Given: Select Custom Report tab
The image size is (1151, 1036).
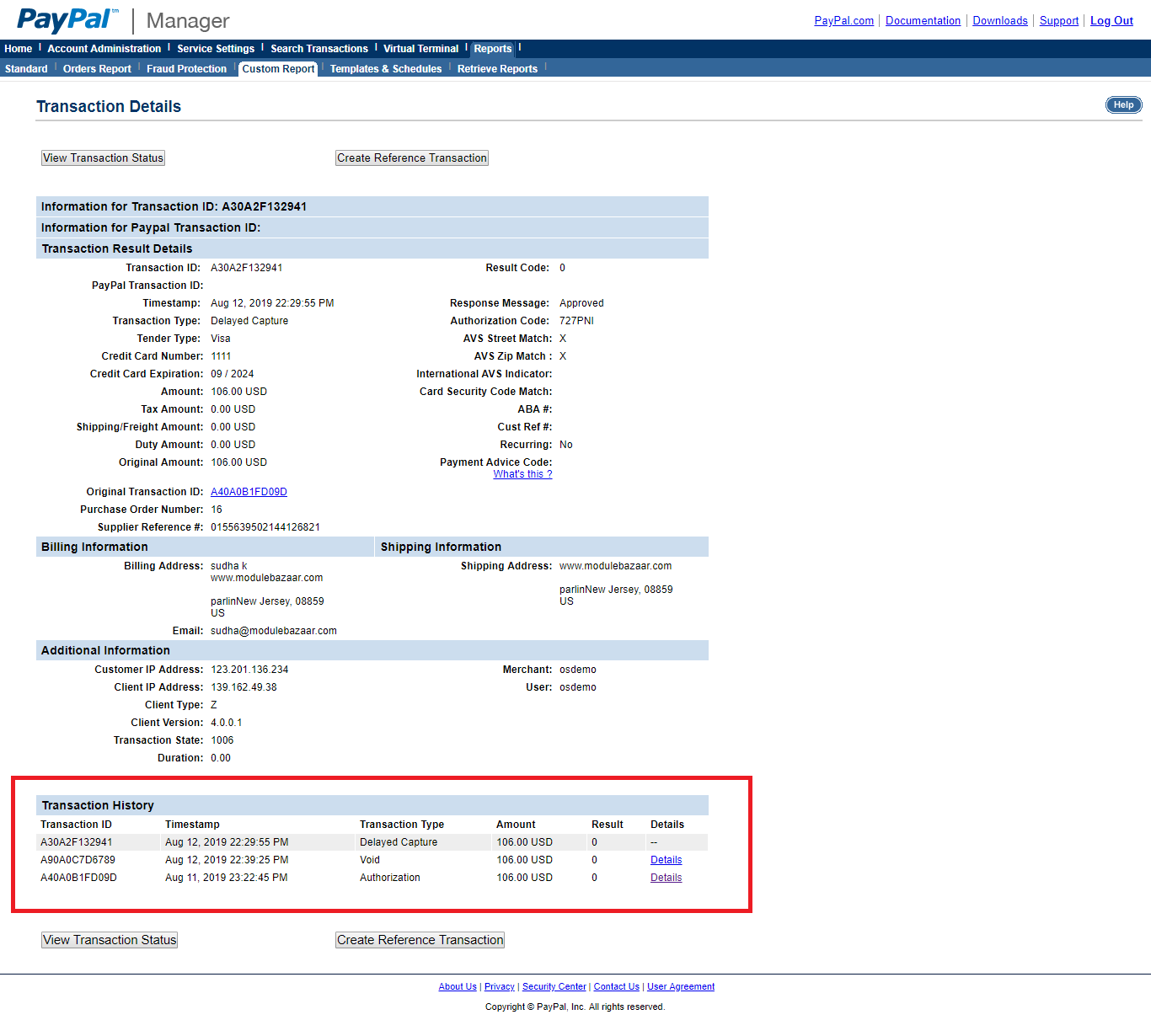Looking at the screenshot, I should point(278,69).
